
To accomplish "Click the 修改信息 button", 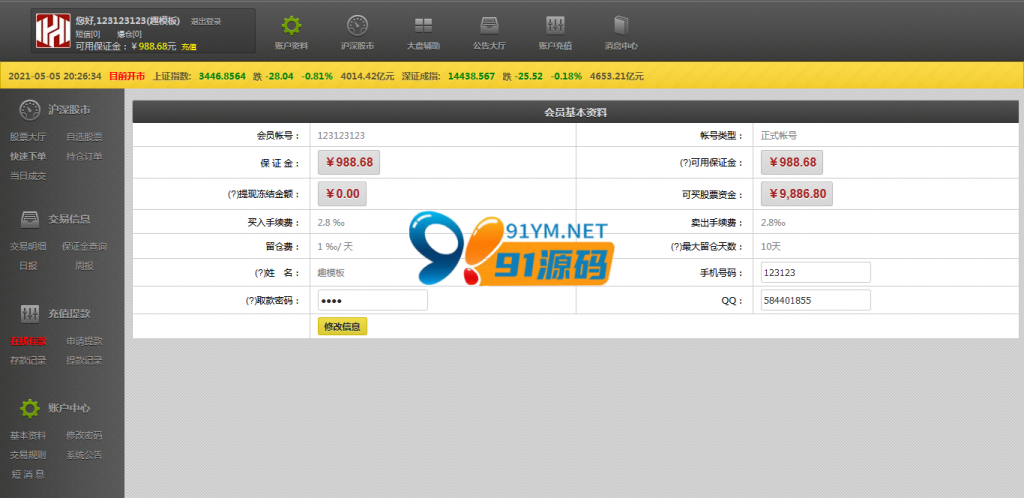I will coord(342,326).
